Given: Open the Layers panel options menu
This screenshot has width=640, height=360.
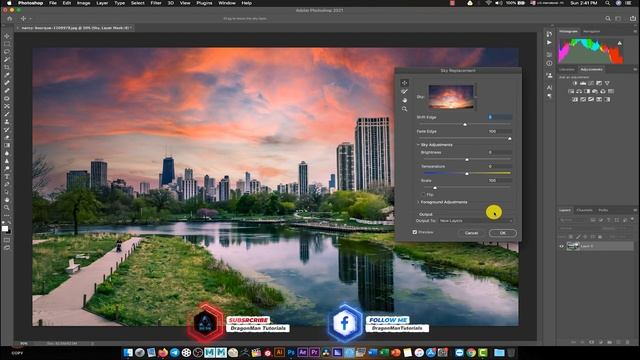Looking at the screenshot, I should (x=636, y=210).
